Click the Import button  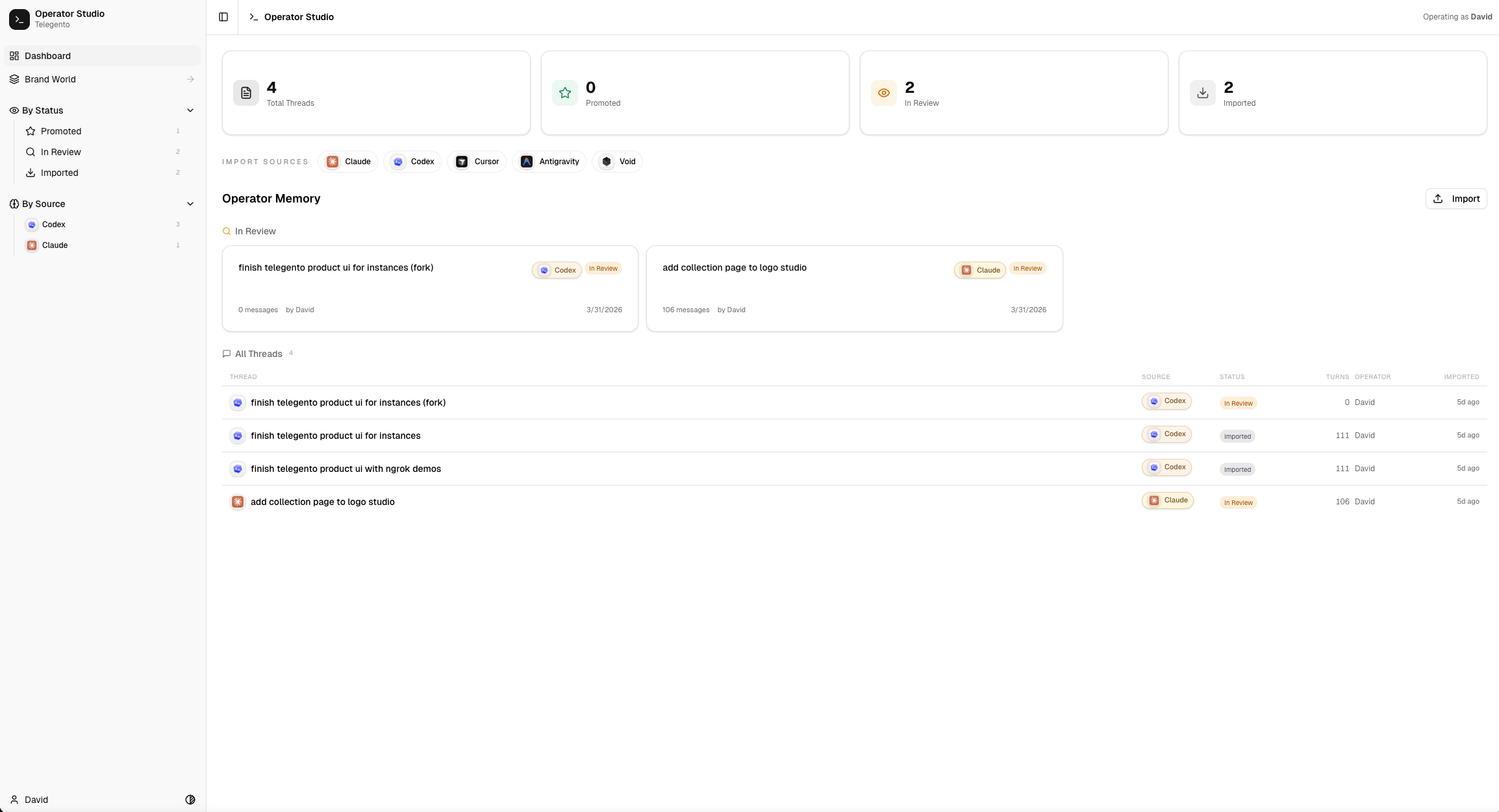coord(1455,199)
